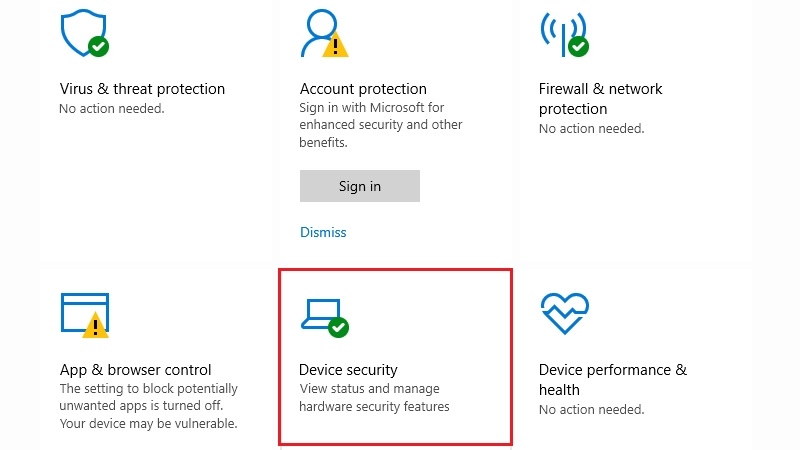Screen dimensions: 800x450
Task: Click the Device security laptop icon
Action: 324,318
